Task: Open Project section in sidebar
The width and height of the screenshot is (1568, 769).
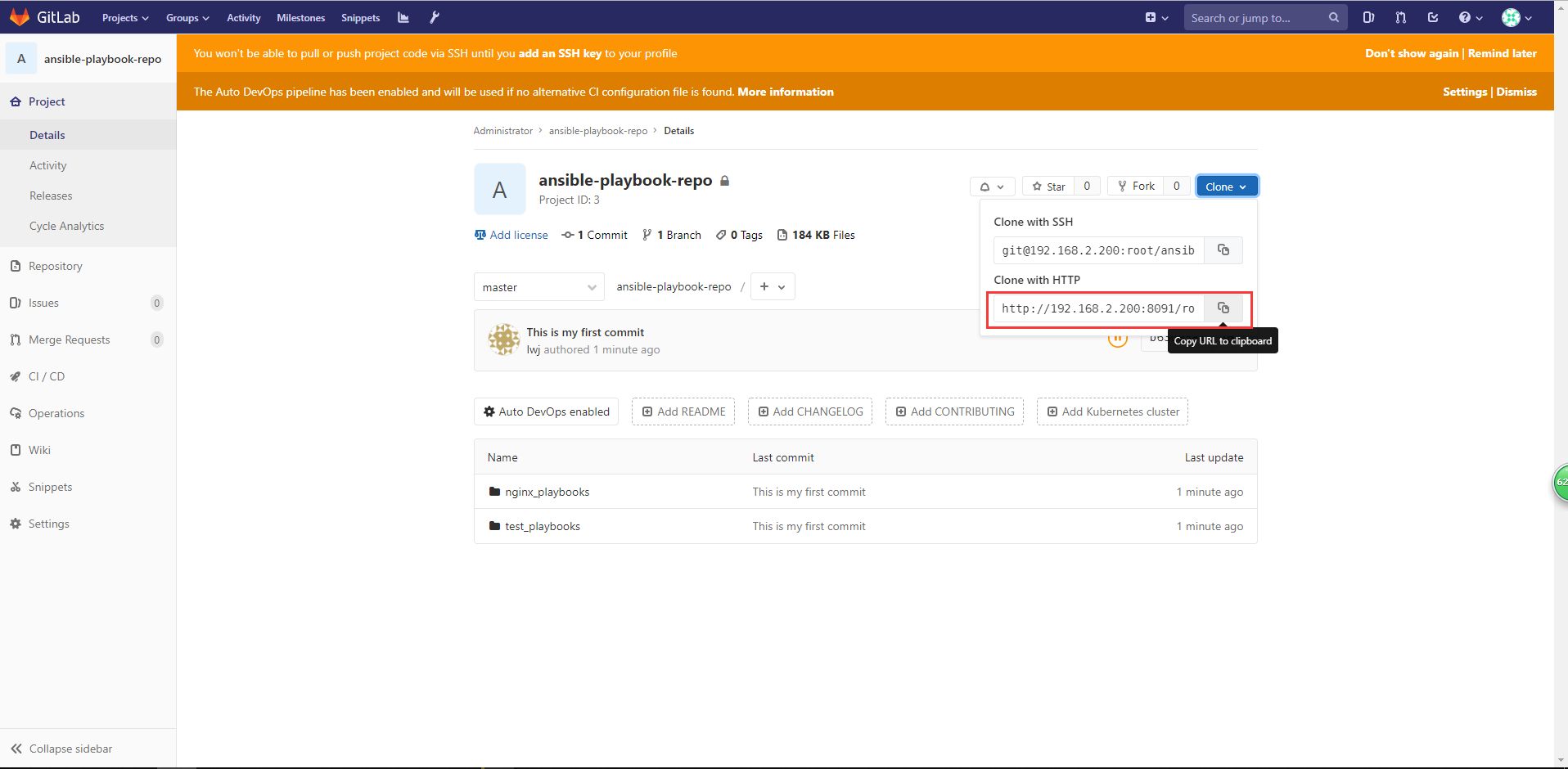Action: click(x=88, y=101)
